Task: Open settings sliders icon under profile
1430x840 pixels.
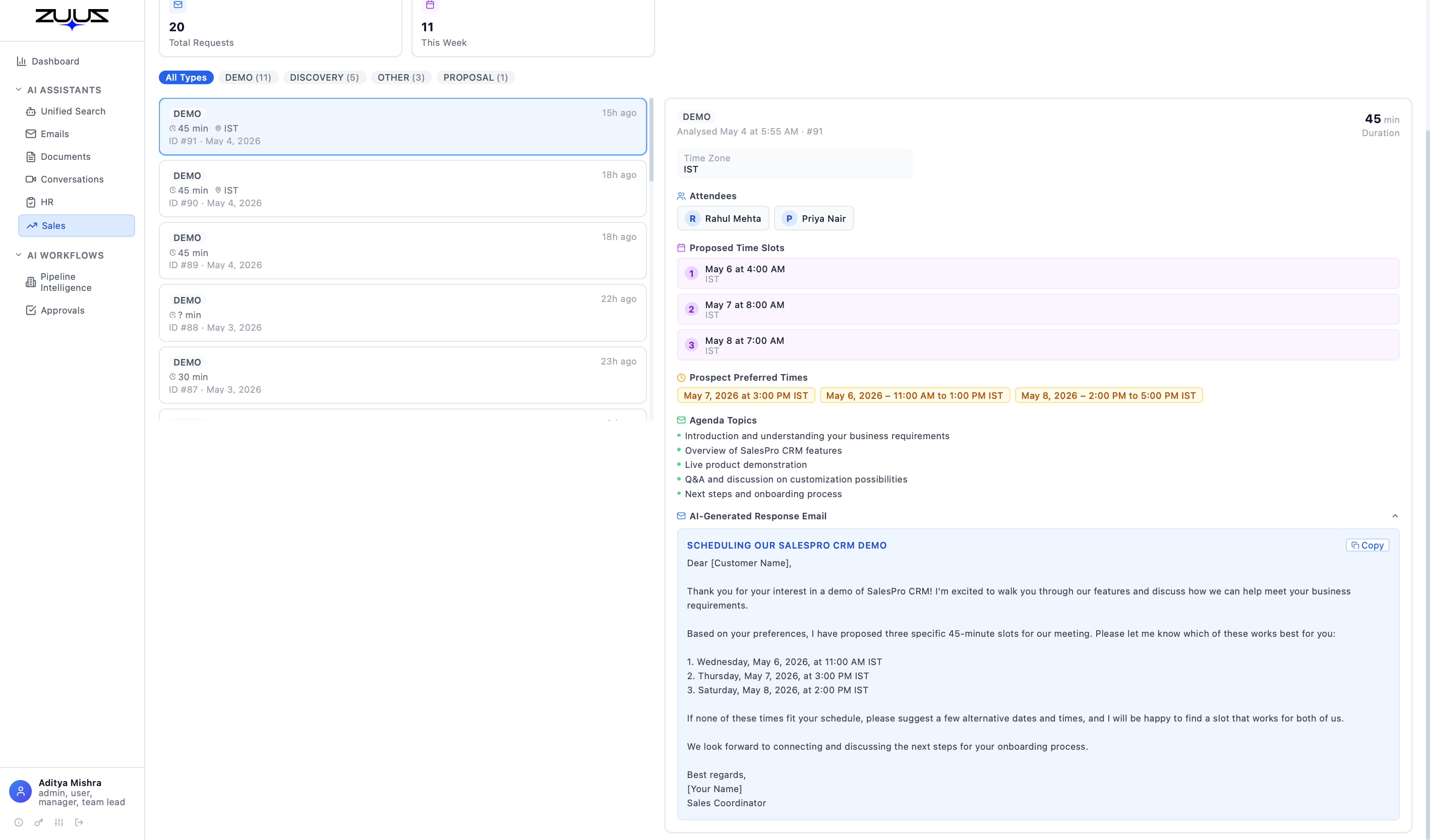Action: 59,822
